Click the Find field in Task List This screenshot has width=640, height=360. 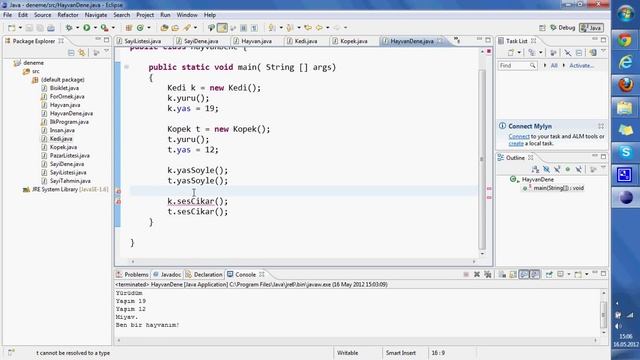coord(517,65)
